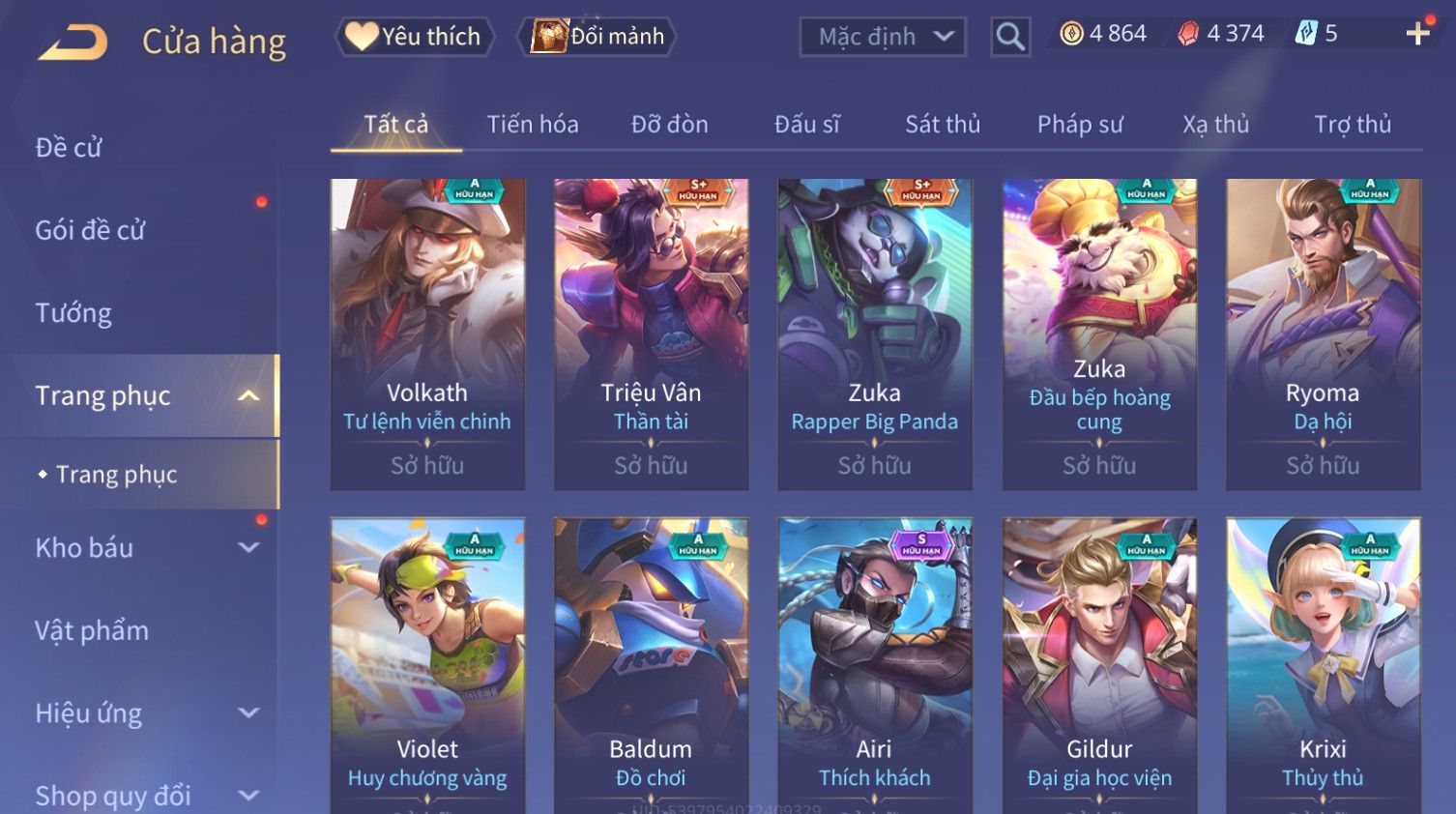Open the search magnifier icon
This screenshot has height=814, width=1456.
[1010, 37]
